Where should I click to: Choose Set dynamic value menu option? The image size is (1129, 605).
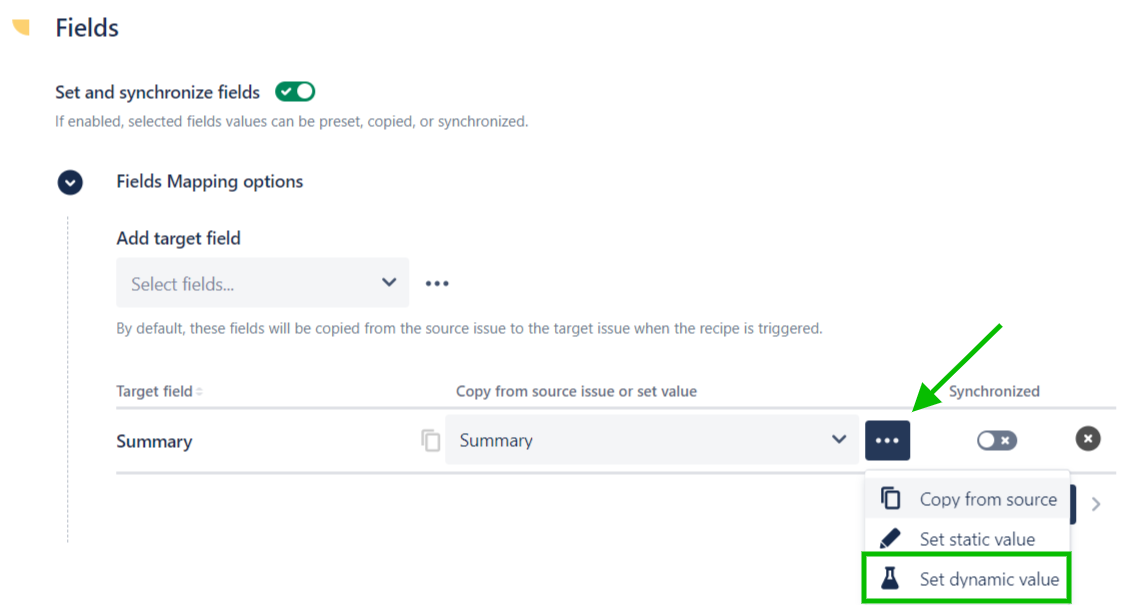pos(988,579)
